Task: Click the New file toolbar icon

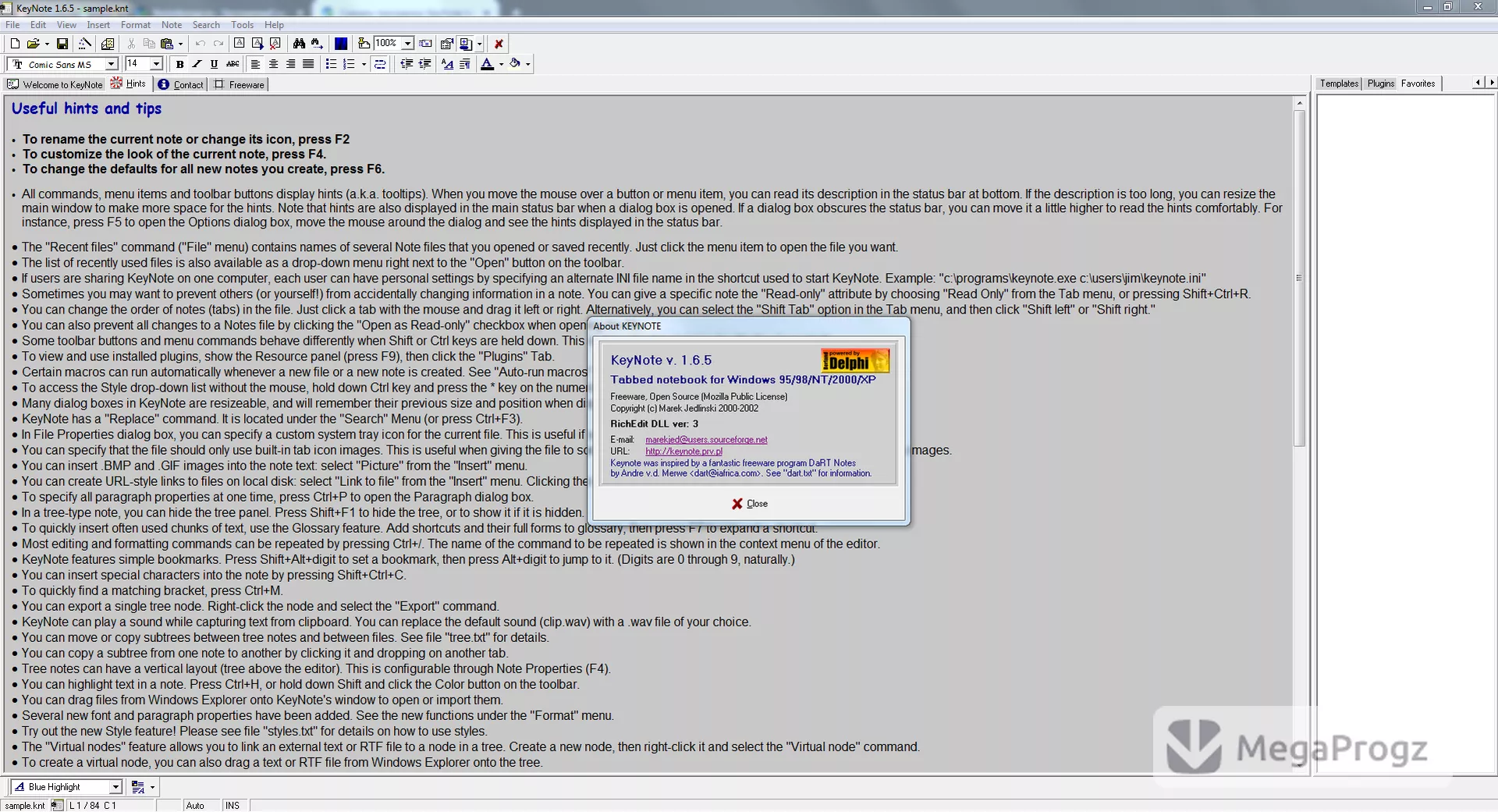Action: point(15,44)
